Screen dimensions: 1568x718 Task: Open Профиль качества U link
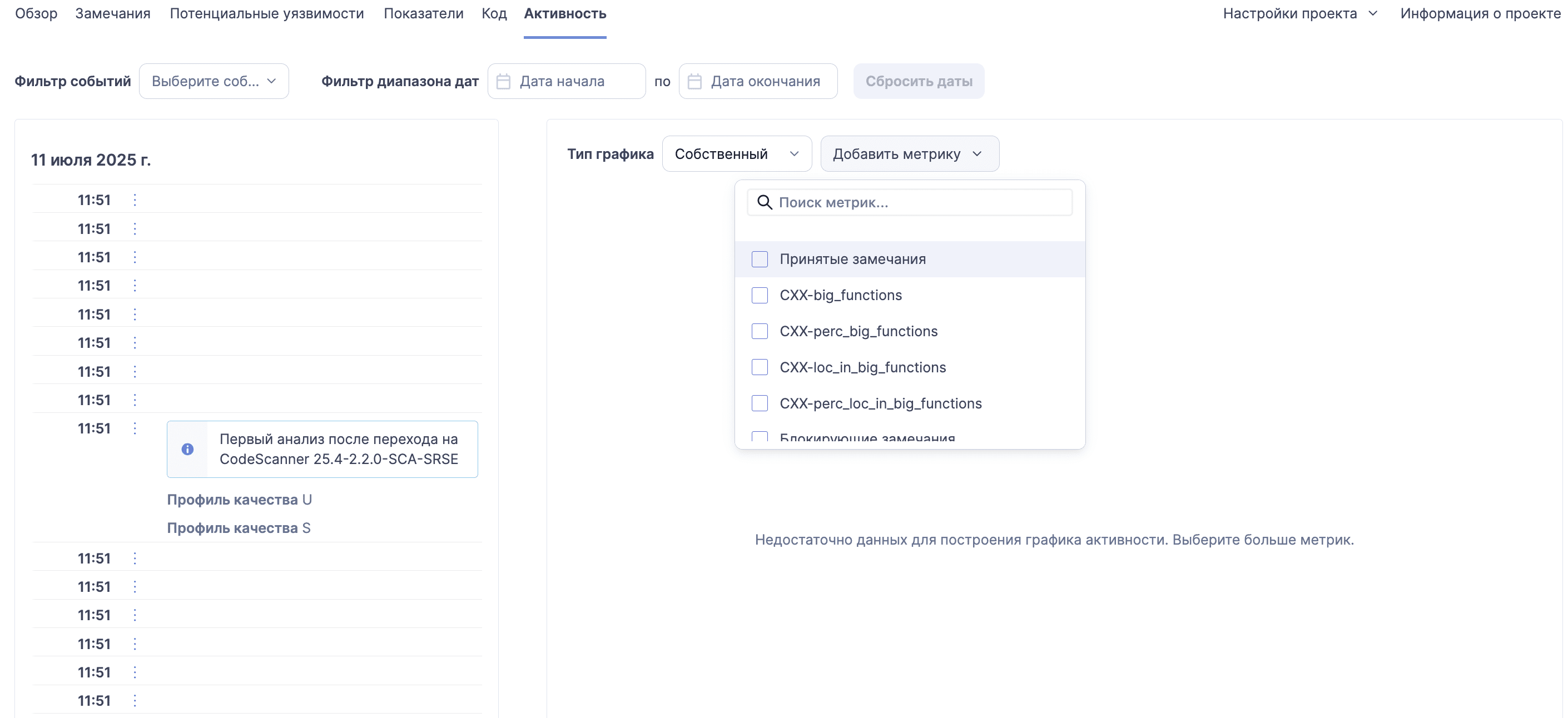tap(239, 499)
